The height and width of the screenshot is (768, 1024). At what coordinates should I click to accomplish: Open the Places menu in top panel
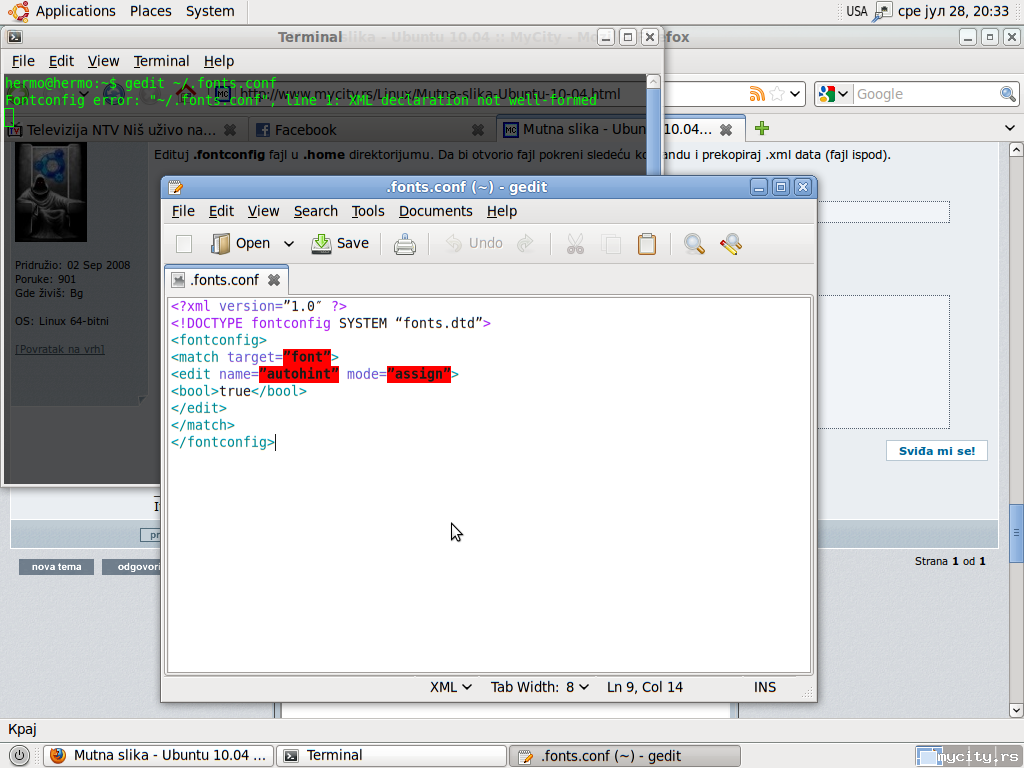pyautogui.click(x=150, y=11)
